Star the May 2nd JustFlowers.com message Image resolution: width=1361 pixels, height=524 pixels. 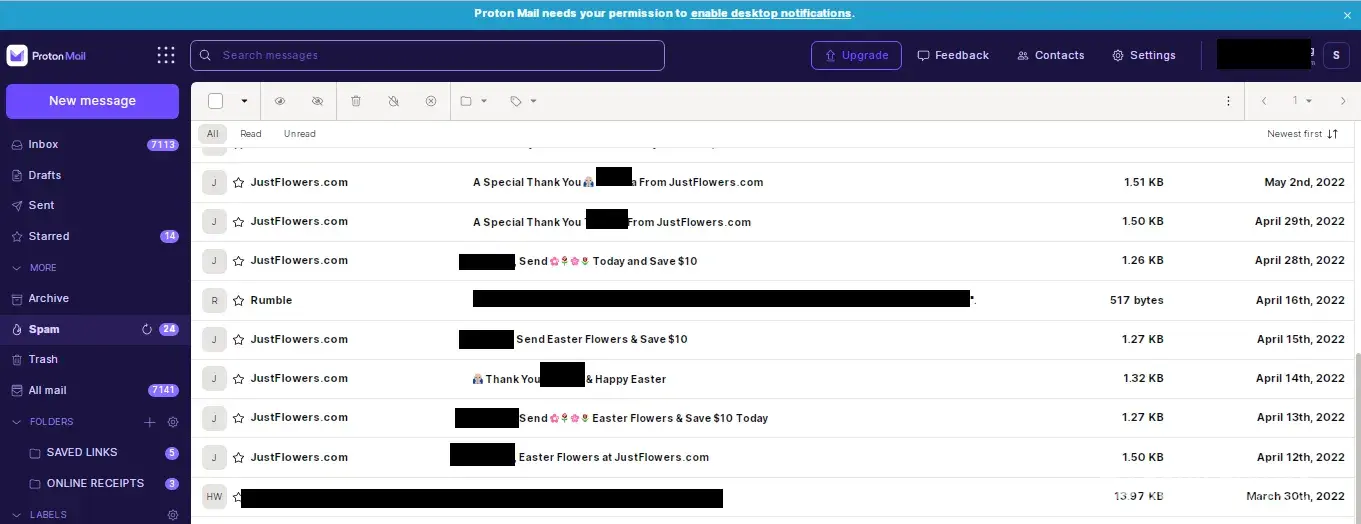point(238,183)
